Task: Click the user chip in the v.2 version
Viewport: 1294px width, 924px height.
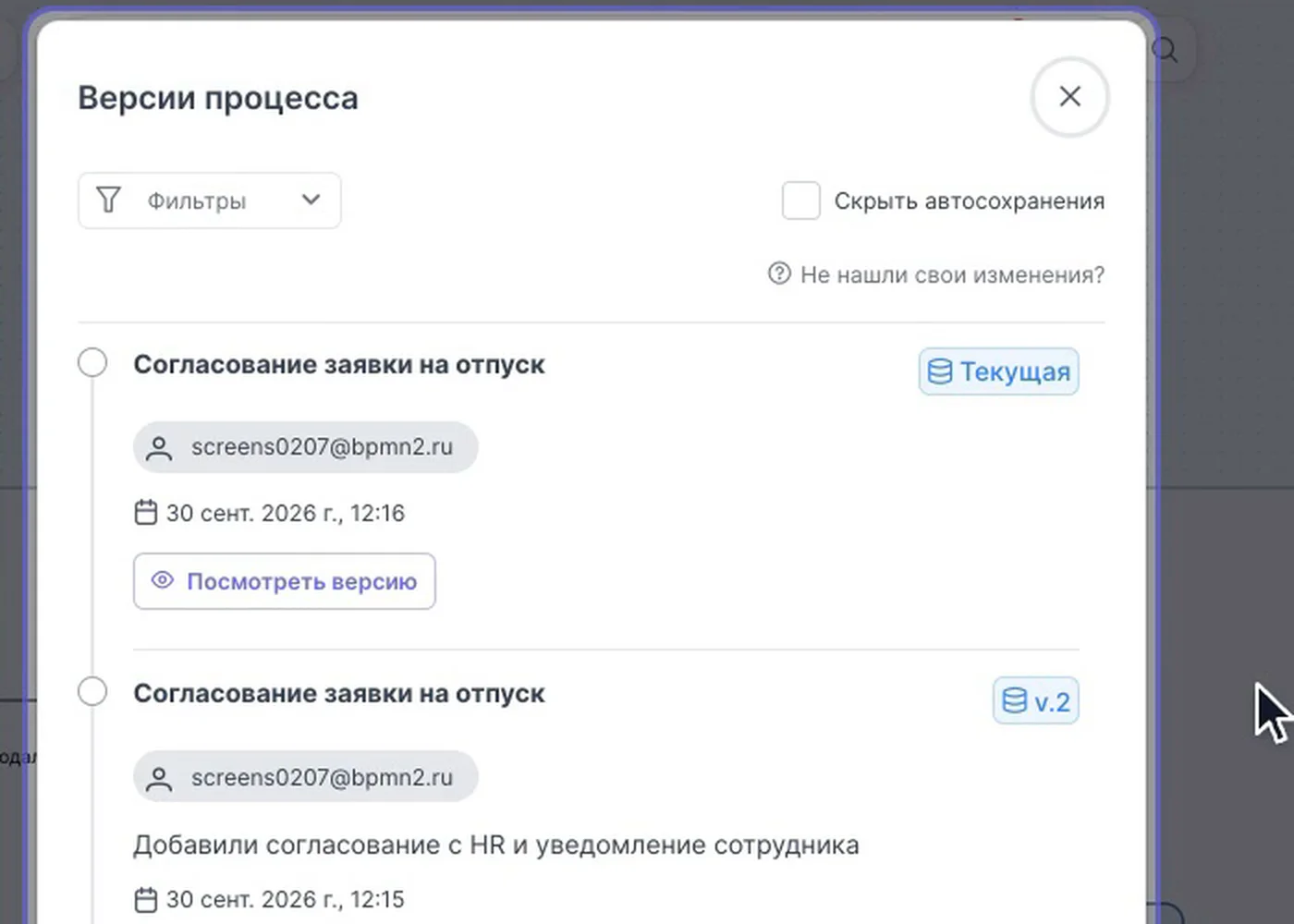Action: tap(306, 777)
